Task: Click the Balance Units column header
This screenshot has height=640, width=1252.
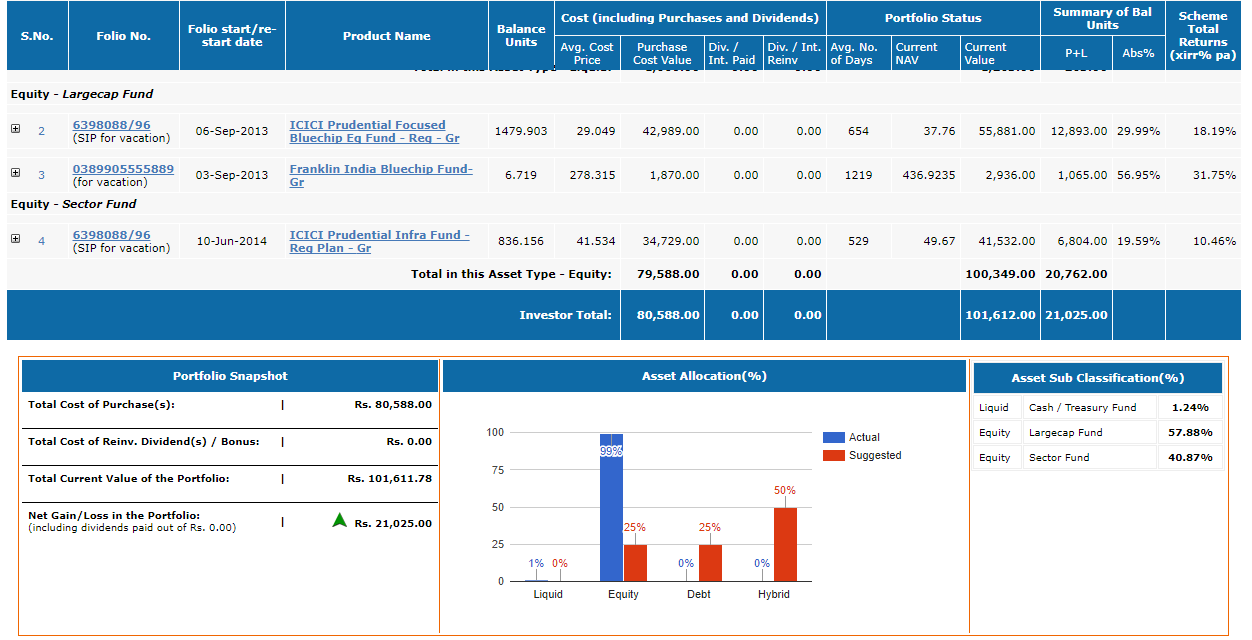Action: pos(521,36)
